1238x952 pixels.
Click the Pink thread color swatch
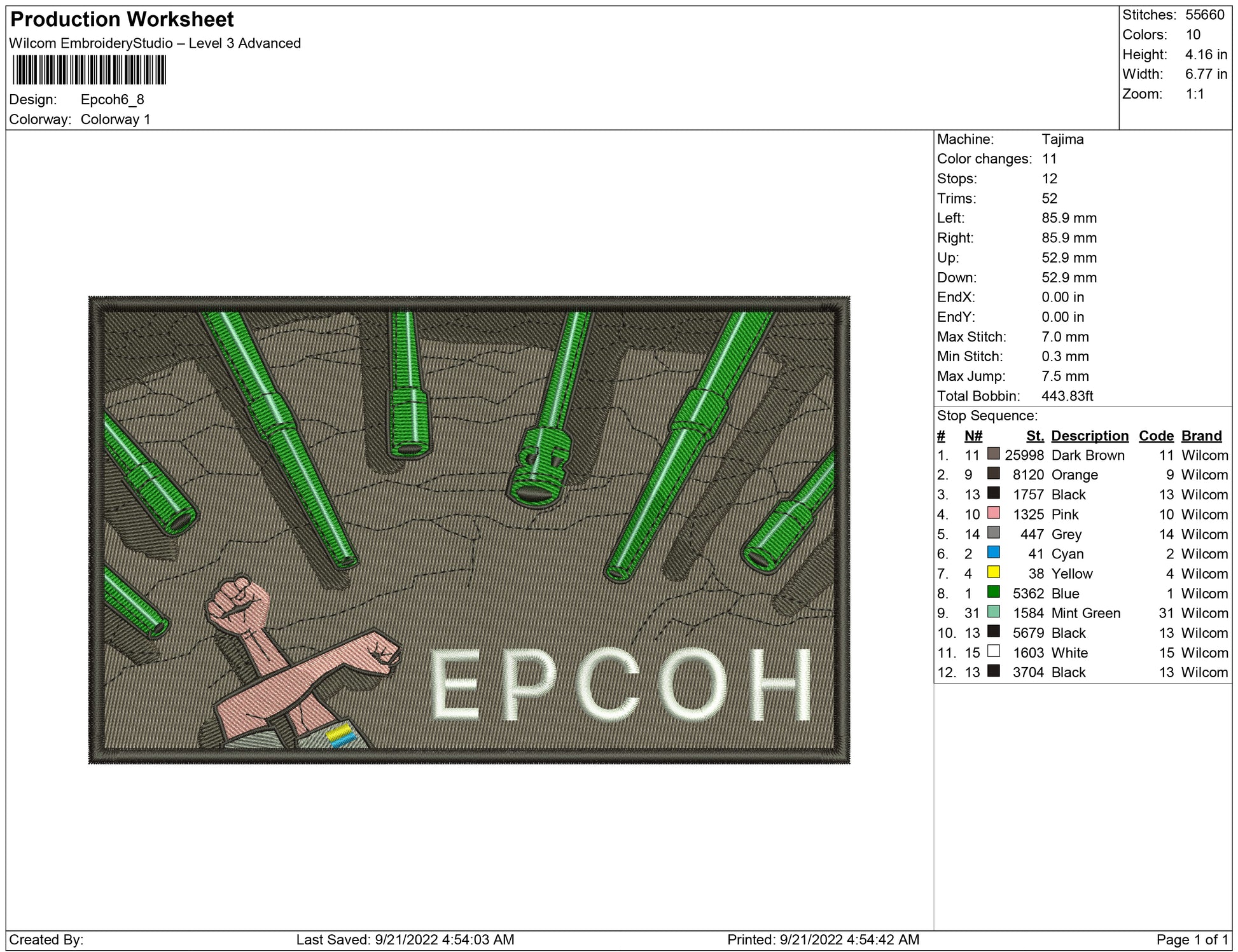coord(993,513)
